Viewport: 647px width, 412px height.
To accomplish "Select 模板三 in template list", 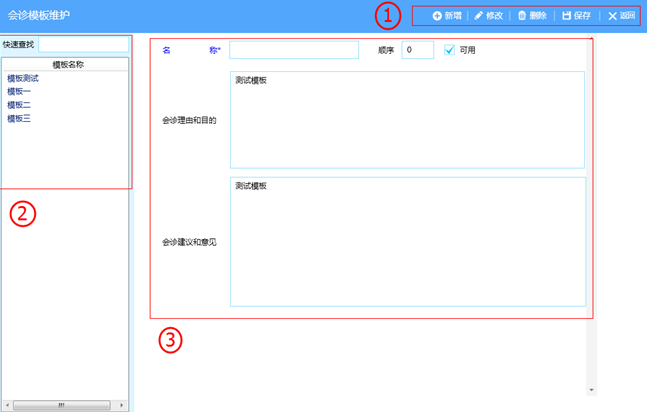I will click(19, 118).
